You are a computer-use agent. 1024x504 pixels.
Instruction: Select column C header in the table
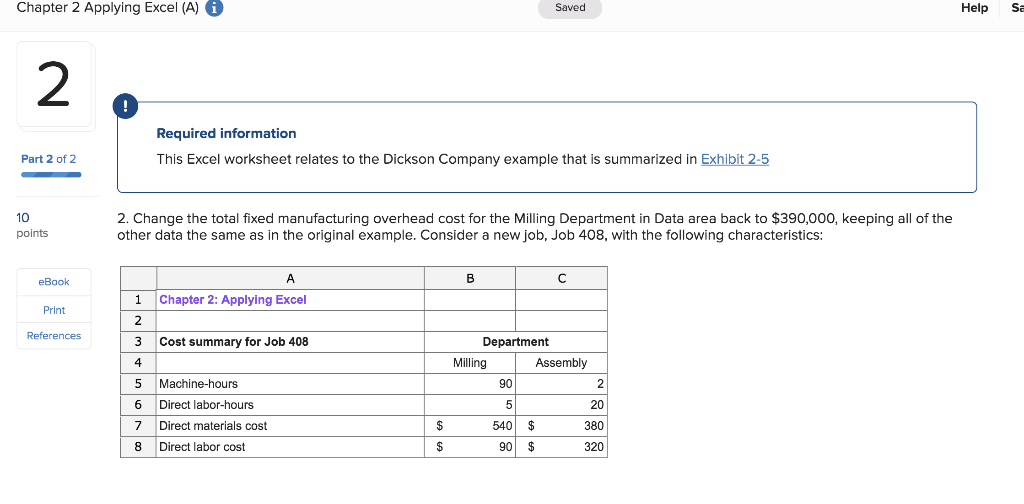point(562,278)
